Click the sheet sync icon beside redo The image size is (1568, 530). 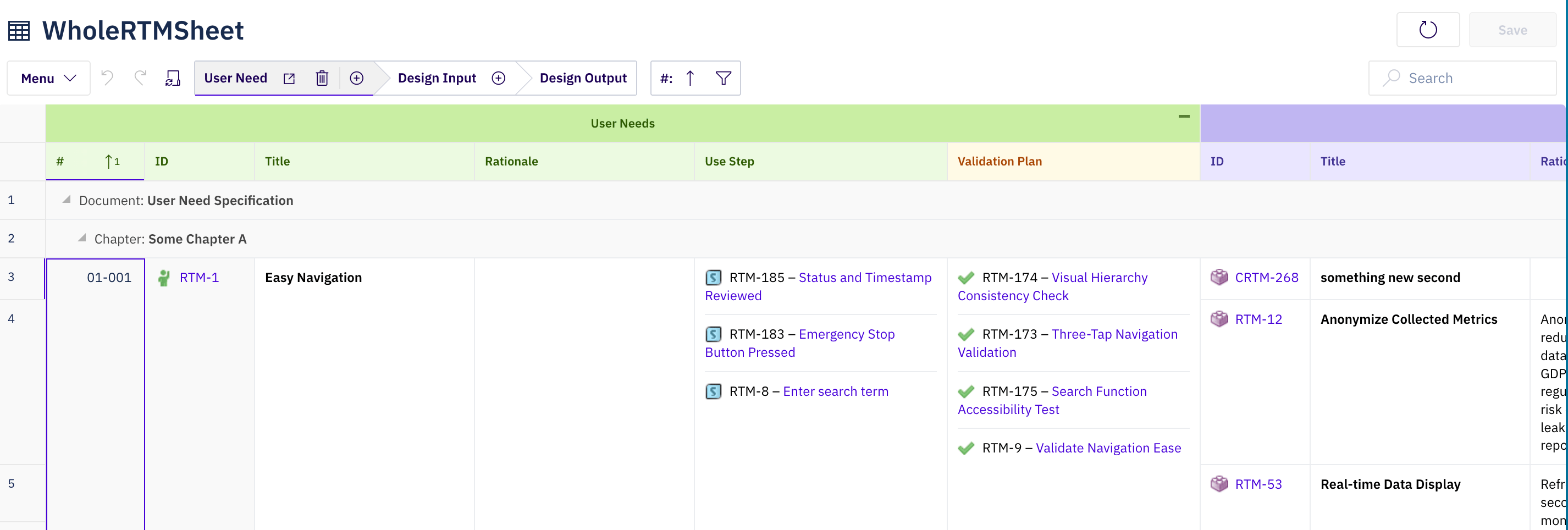pos(173,79)
